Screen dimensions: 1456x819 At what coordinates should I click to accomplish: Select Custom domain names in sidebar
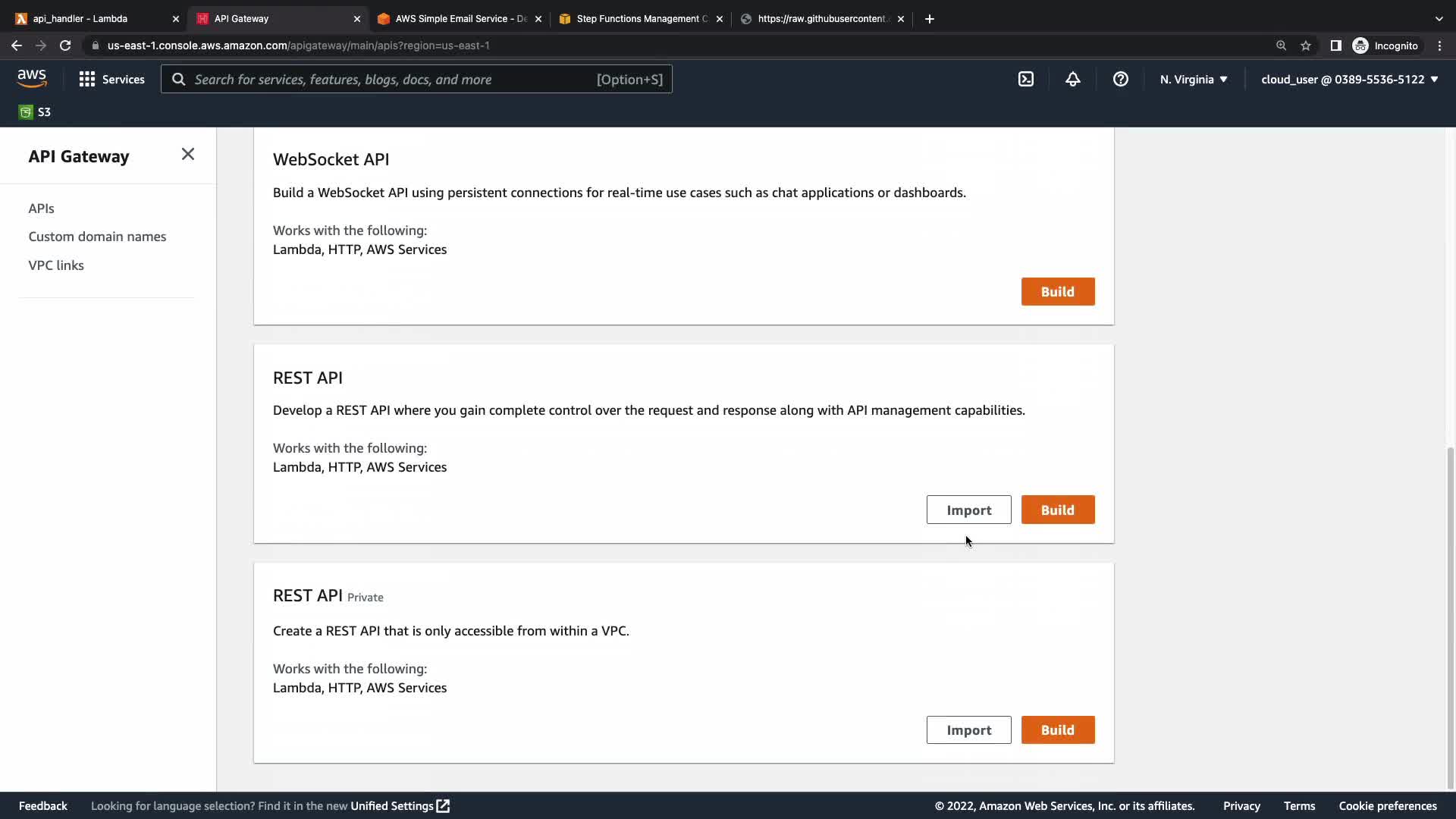point(97,237)
